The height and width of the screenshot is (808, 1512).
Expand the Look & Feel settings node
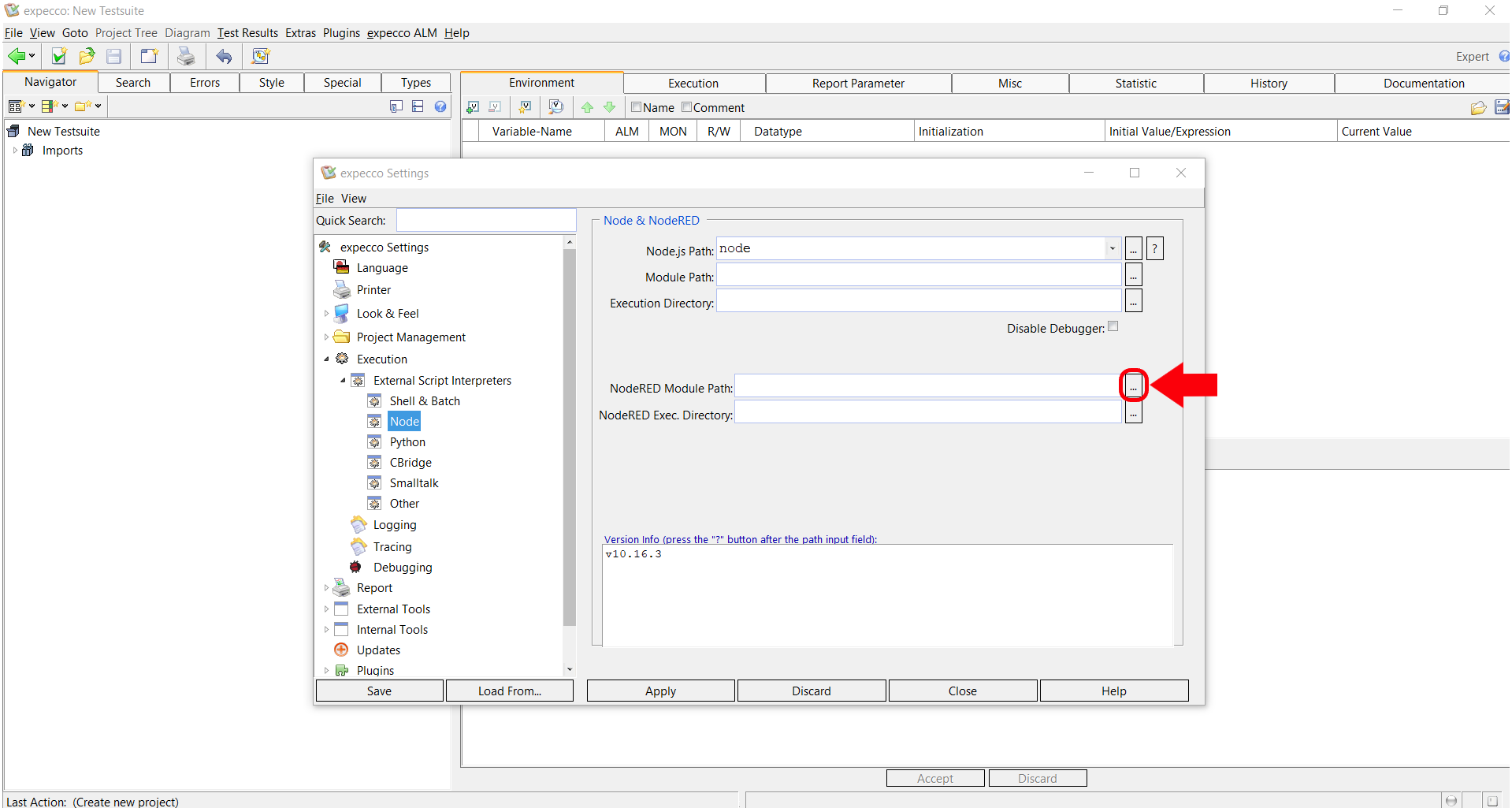326,314
